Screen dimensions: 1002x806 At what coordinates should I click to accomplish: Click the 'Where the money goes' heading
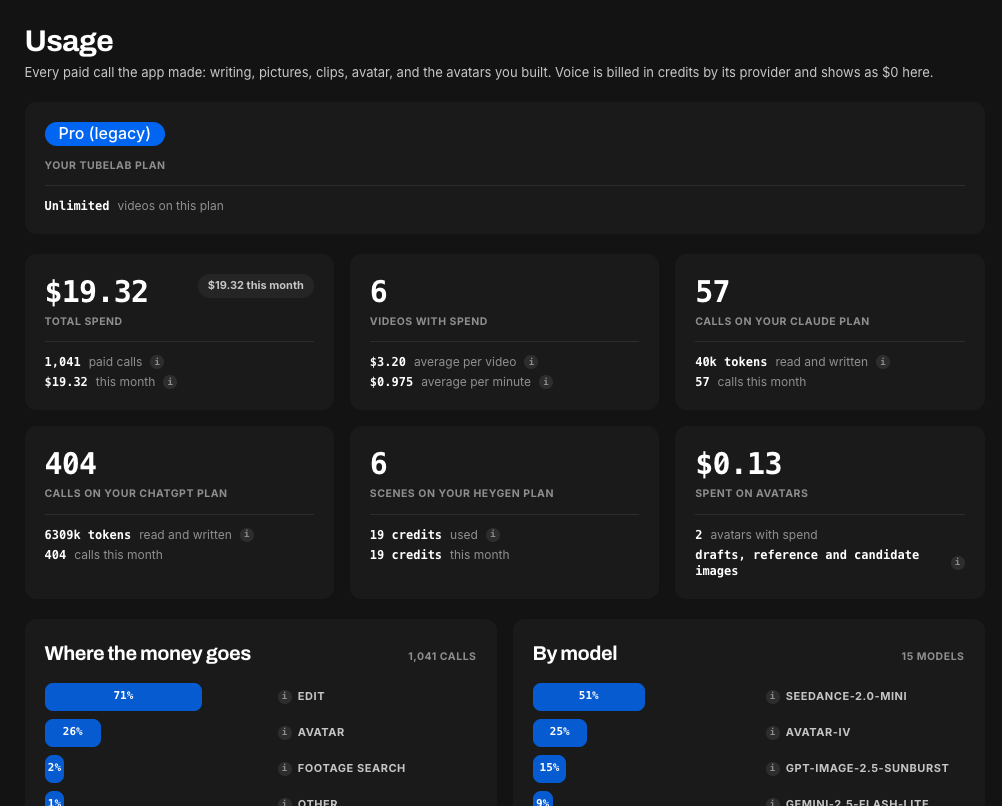click(x=148, y=654)
